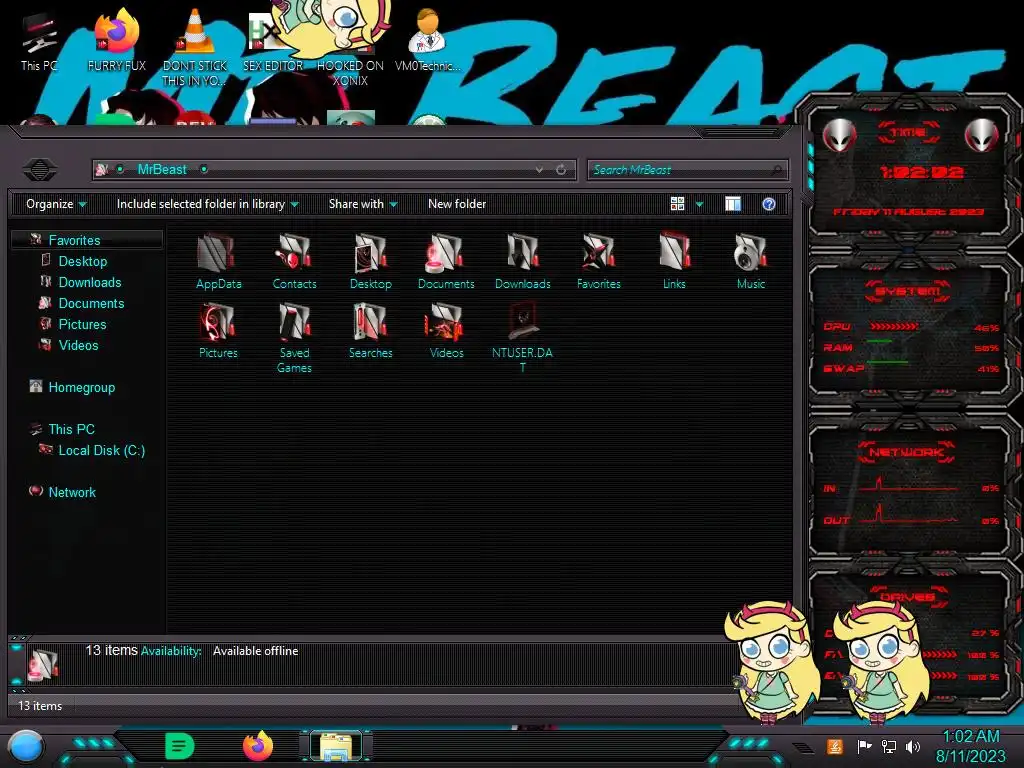This screenshot has height=768, width=1024.
Task: Select Videos in the navigation pane
Action: click(x=78, y=345)
